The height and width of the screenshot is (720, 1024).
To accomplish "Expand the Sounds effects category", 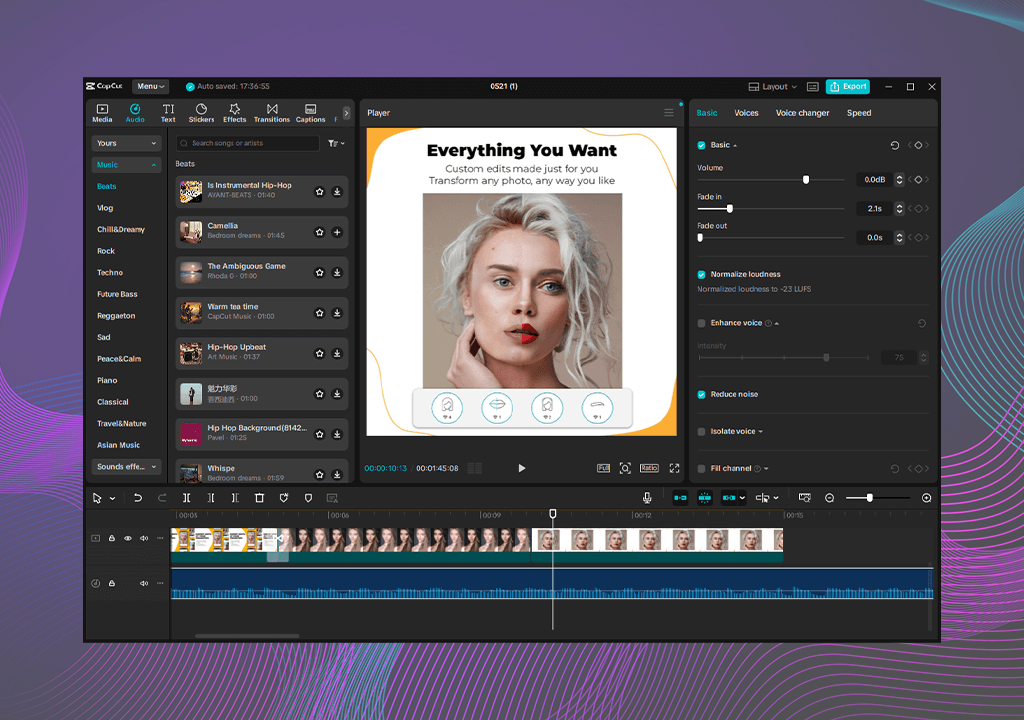I will (x=126, y=466).
